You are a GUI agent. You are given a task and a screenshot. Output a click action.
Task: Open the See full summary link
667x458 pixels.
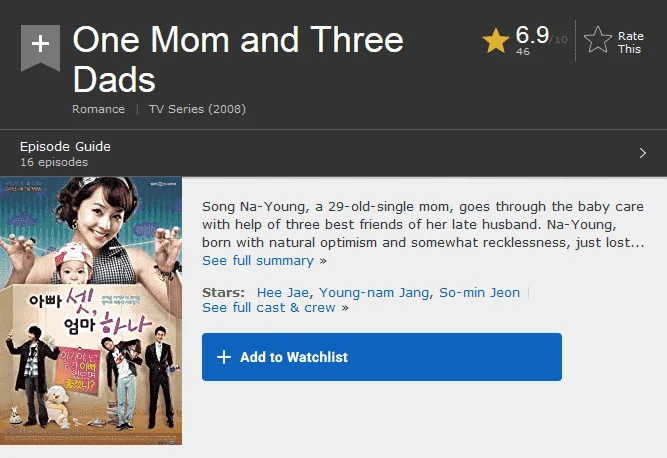pos(264,260)
